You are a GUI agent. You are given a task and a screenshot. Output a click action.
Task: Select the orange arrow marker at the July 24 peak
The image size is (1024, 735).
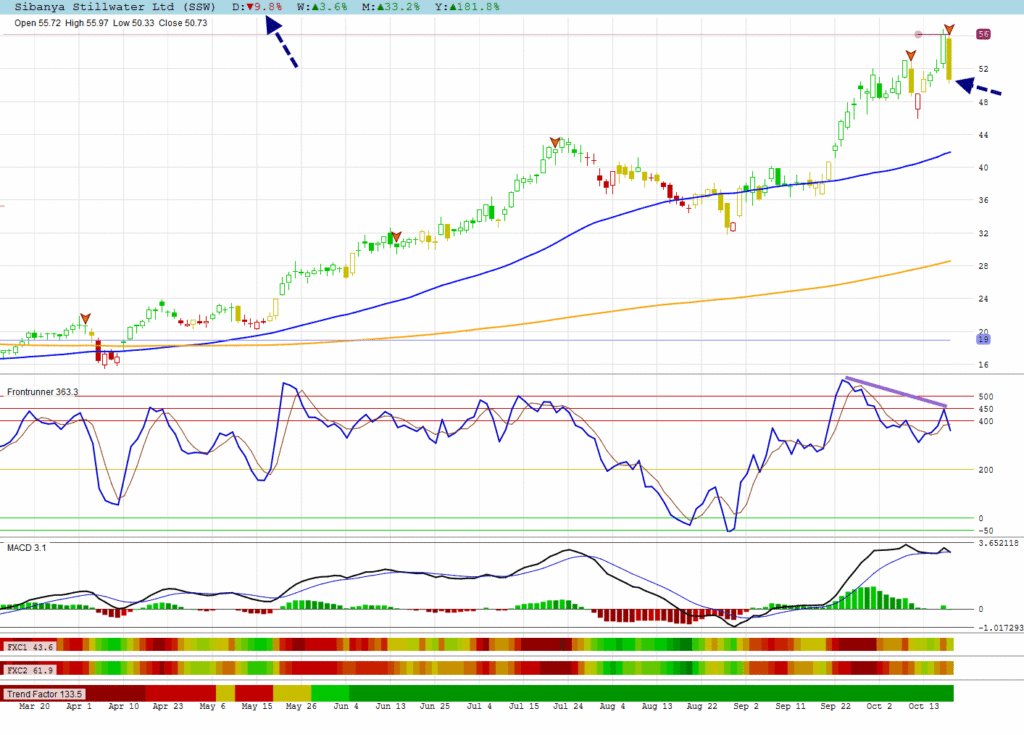[x=553, y=142]
